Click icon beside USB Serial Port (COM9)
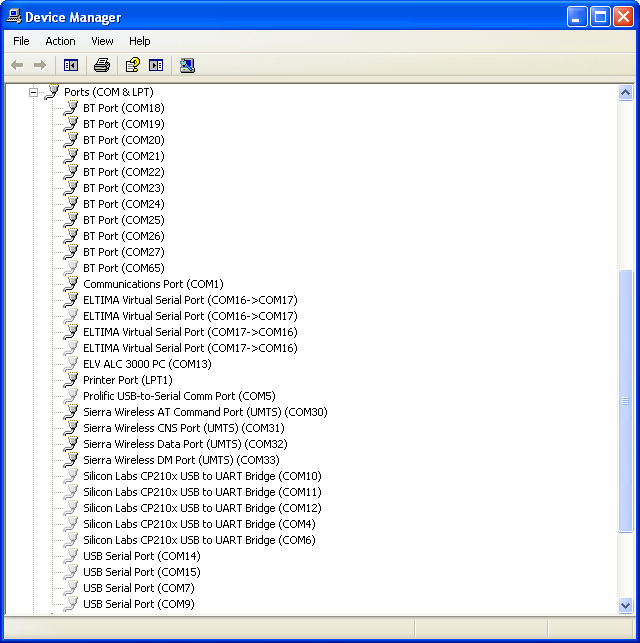 pyautogui.click(x=71, y=604)
